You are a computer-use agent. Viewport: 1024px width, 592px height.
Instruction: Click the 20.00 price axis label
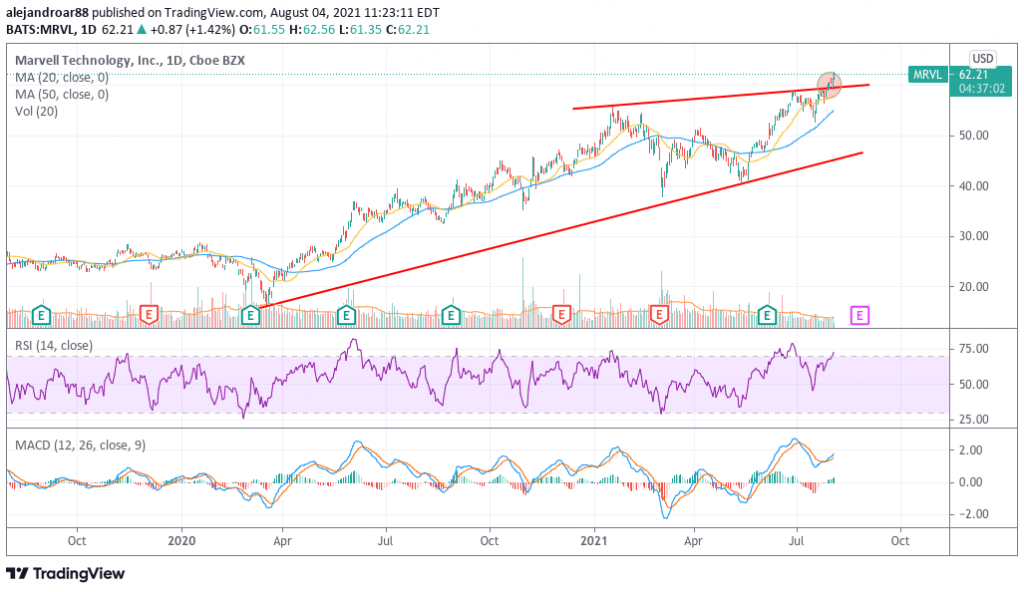pos(973,286)
